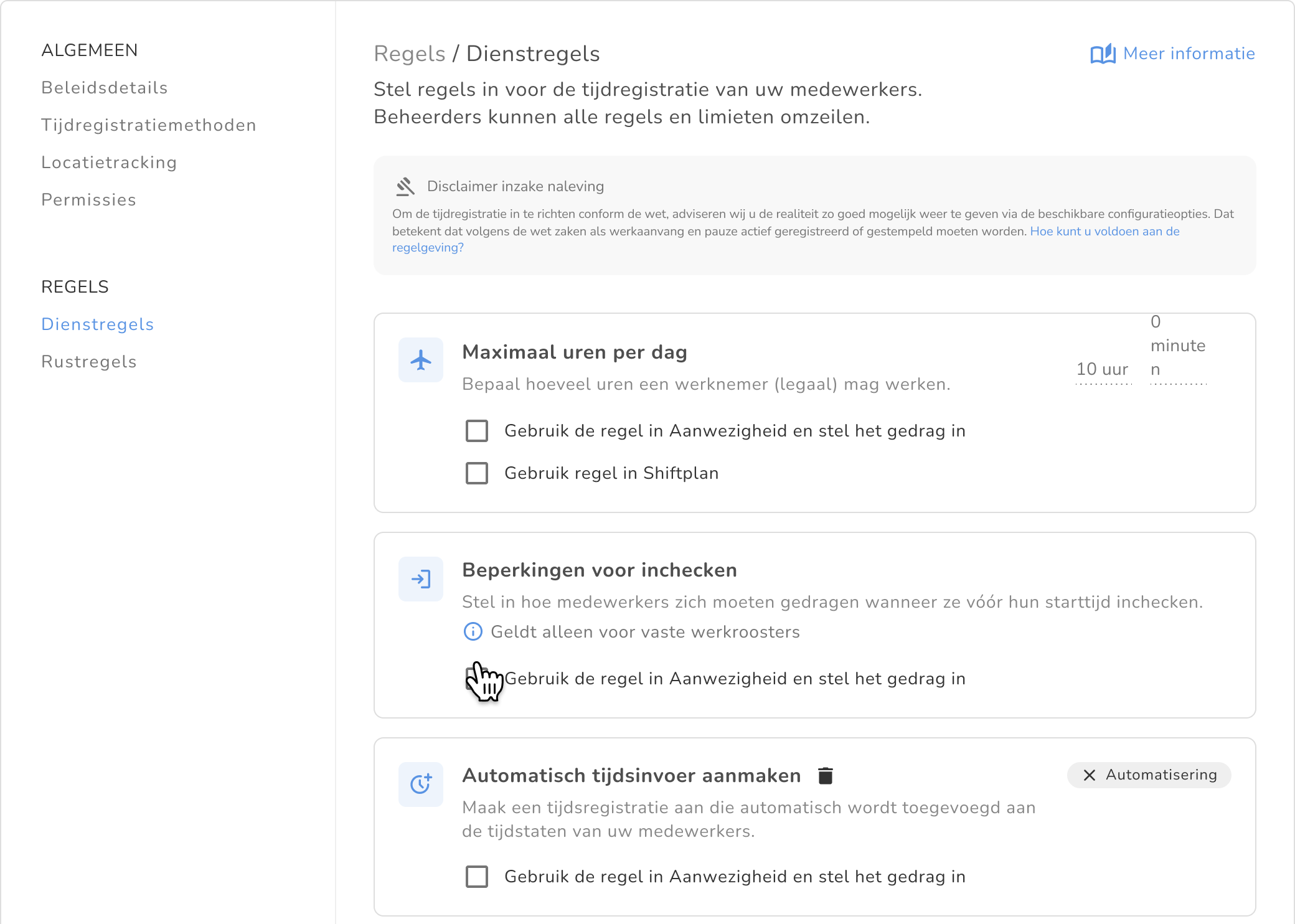Screen dimensions: 1295x924
Task: Click the check-in arrow icon for Beperkingen voor inchecken
Action: 421,579
